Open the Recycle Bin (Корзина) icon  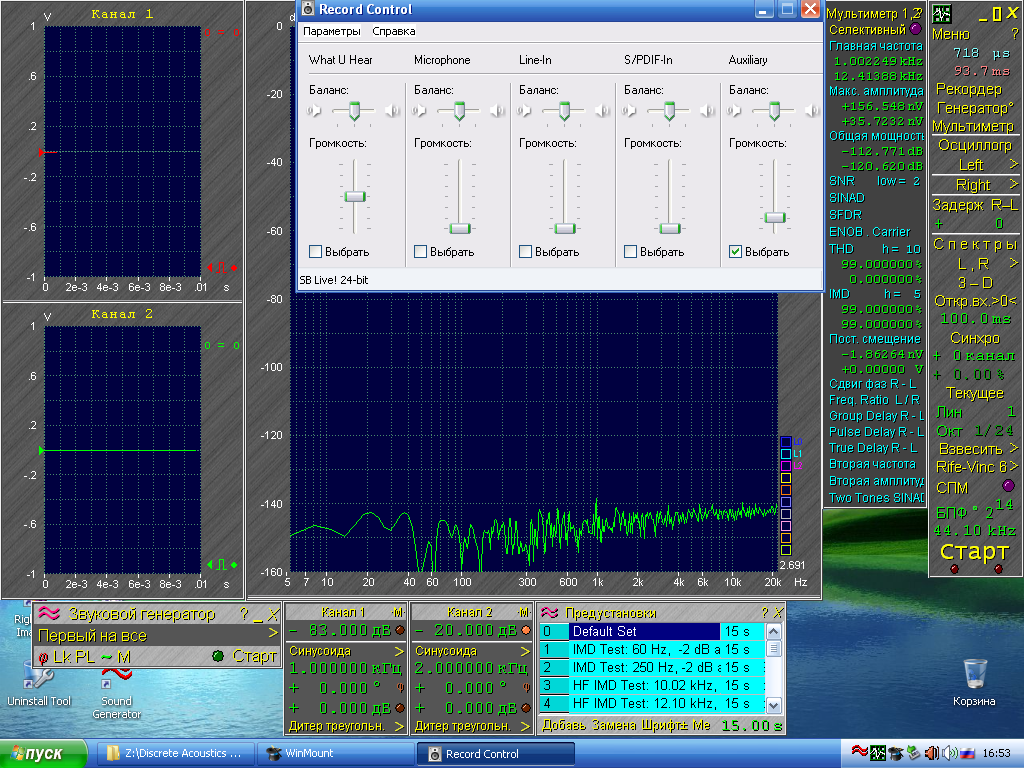click(x=974, y=682)
